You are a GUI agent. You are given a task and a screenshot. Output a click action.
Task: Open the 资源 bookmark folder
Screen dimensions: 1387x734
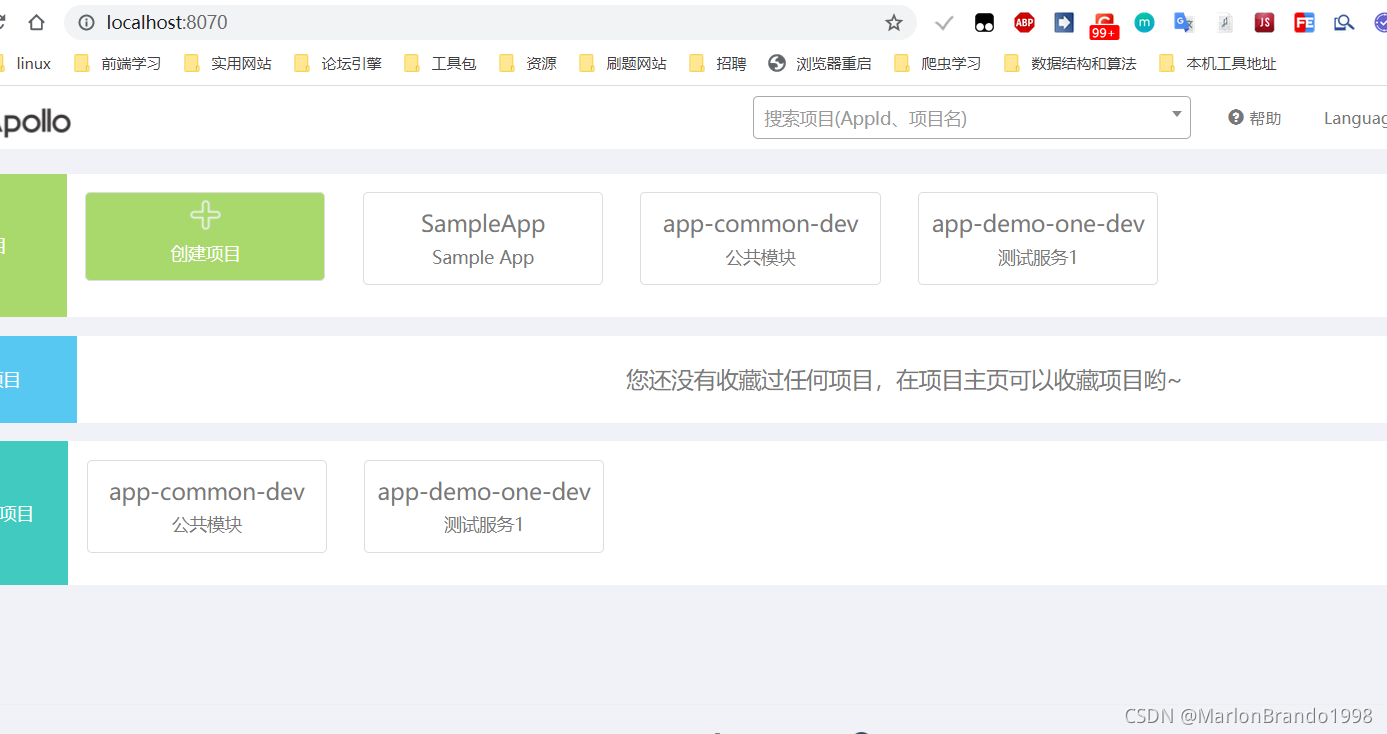528,63
